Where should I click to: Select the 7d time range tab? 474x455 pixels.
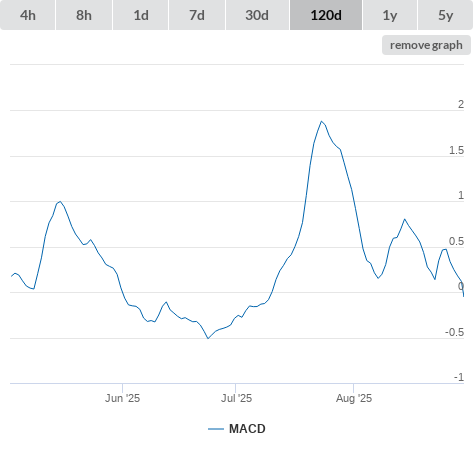[x=197, y=15]
